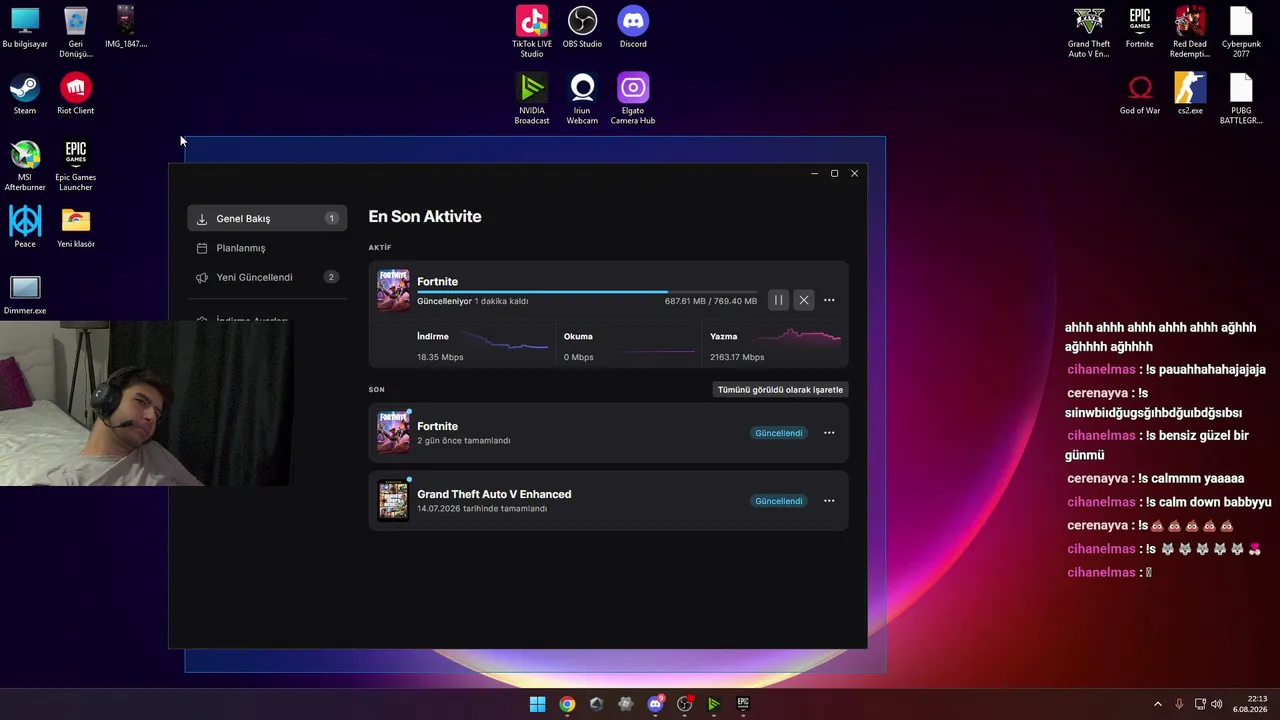The image size is (1280, 720).
Task: Maximize the Epic Games downloads window
Action: [835, 173]
